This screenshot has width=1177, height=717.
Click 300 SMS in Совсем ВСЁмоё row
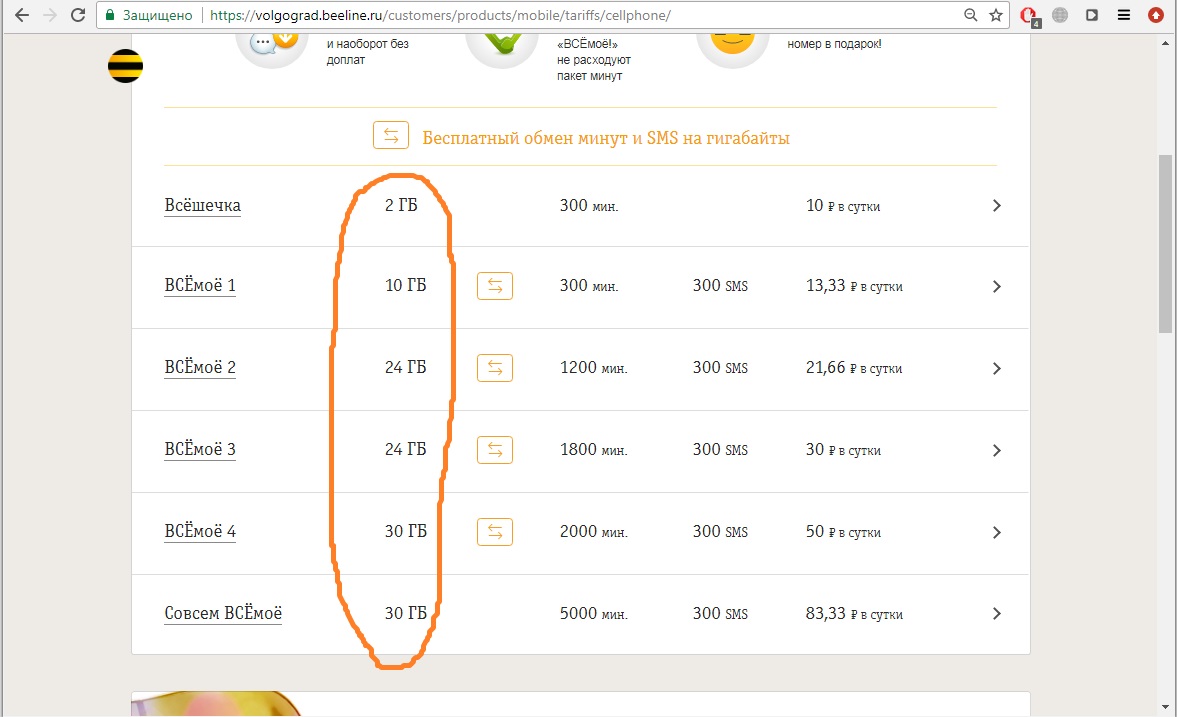point(720,613)
